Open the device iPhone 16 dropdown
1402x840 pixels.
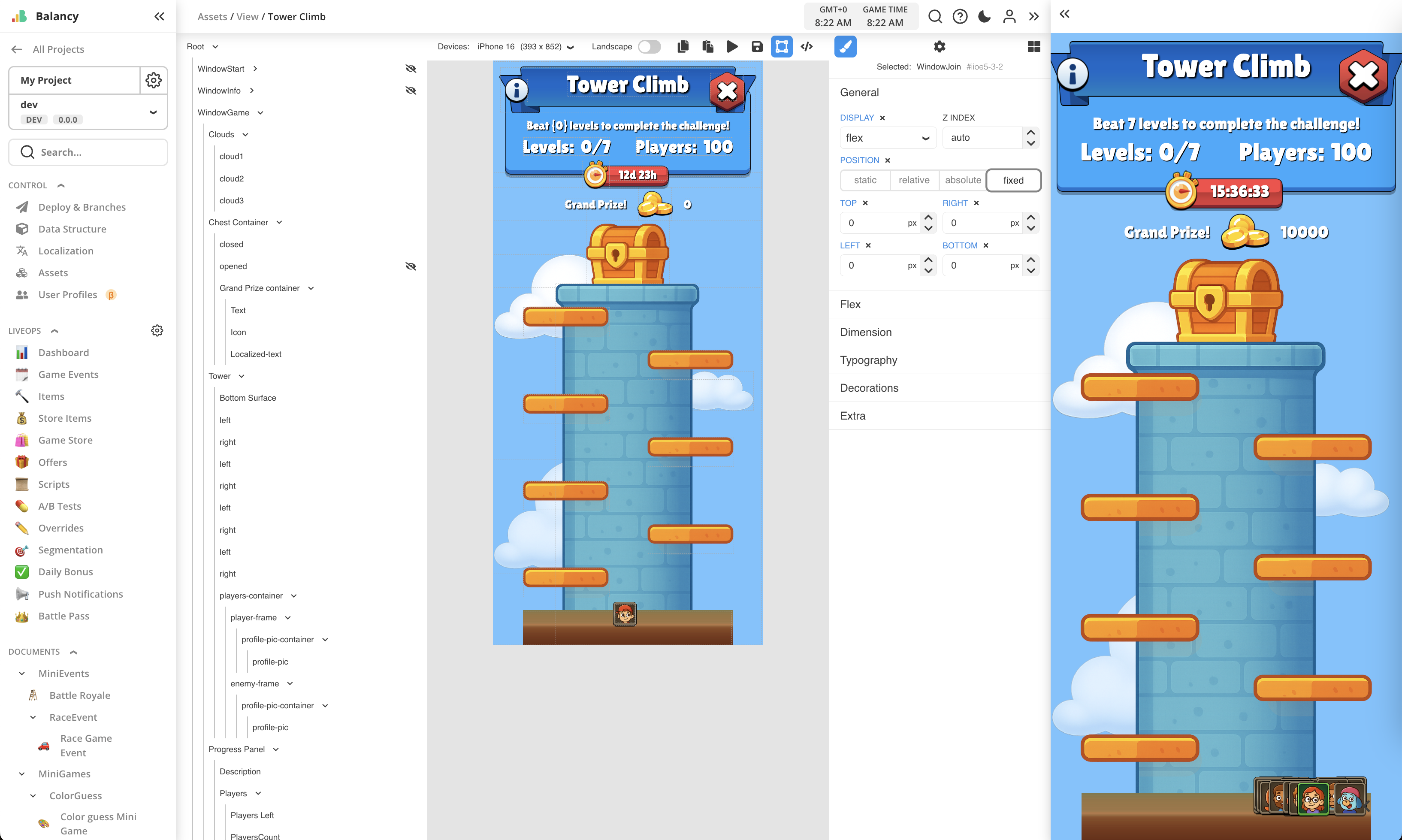pyautogui.click(x=525, y=46)
